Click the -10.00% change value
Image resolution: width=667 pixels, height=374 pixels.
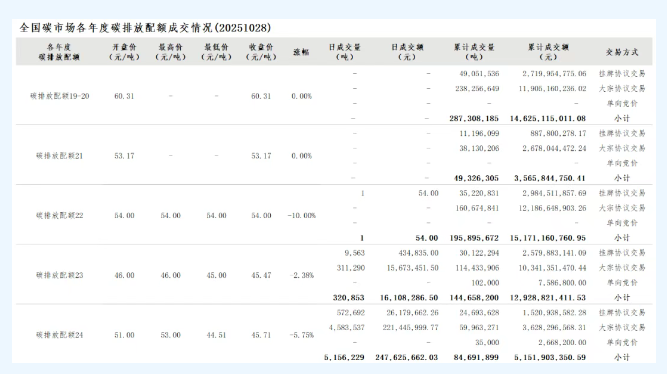(x=302, y=216)
